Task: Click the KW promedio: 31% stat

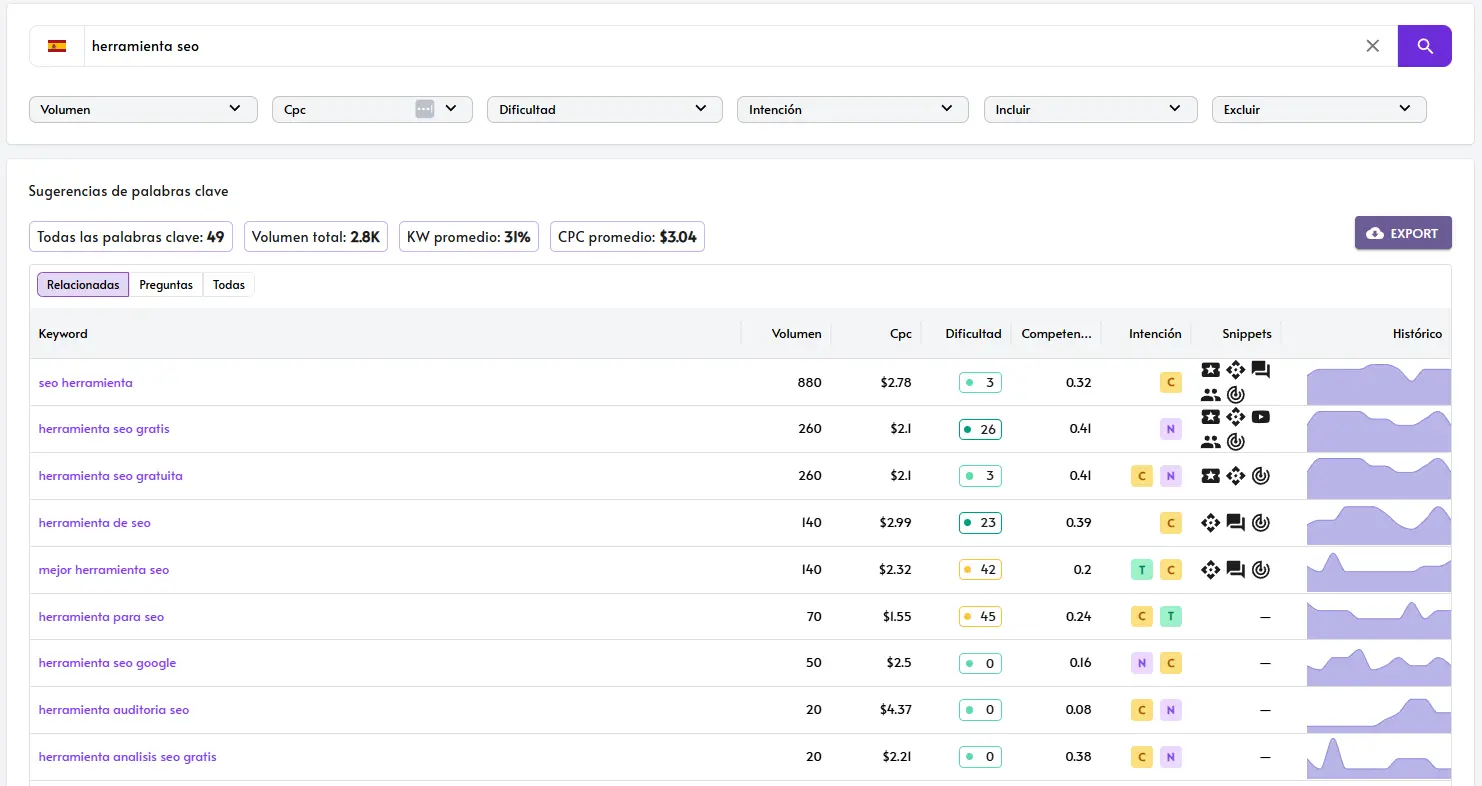Action: click(469, 237)
